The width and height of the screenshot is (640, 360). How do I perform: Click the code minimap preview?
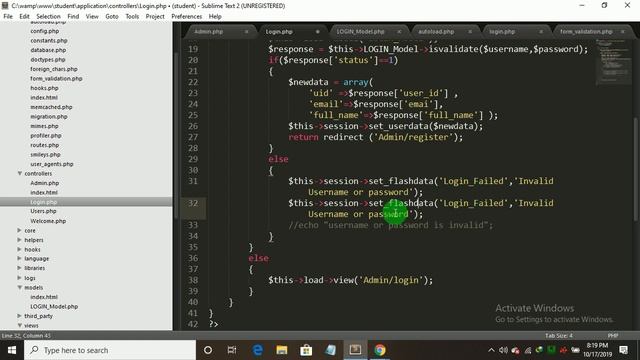pyautogui.click(x=613, y=61)
